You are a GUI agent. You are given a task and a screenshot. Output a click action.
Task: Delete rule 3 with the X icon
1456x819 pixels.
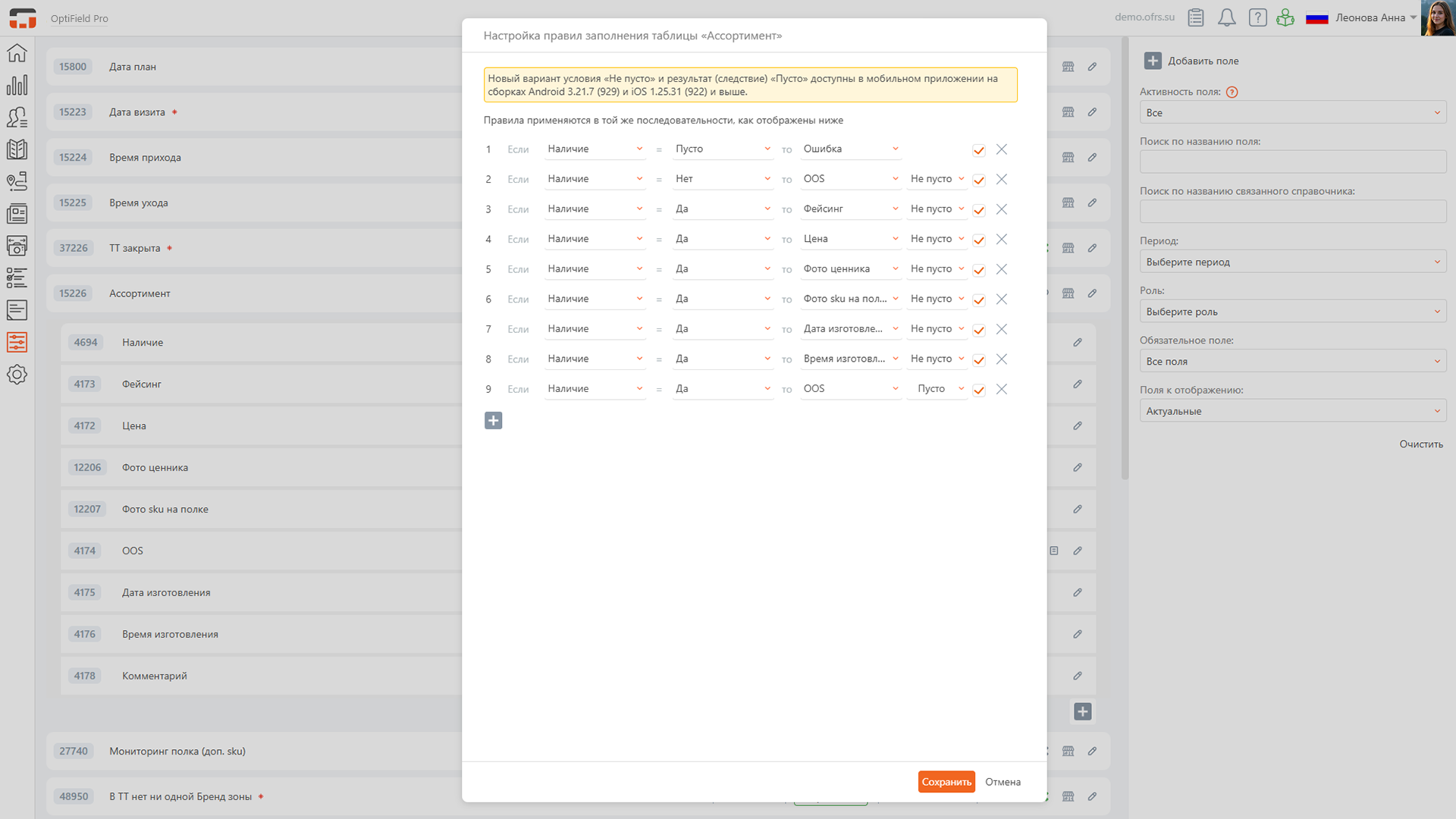(x=1001, y=209)
